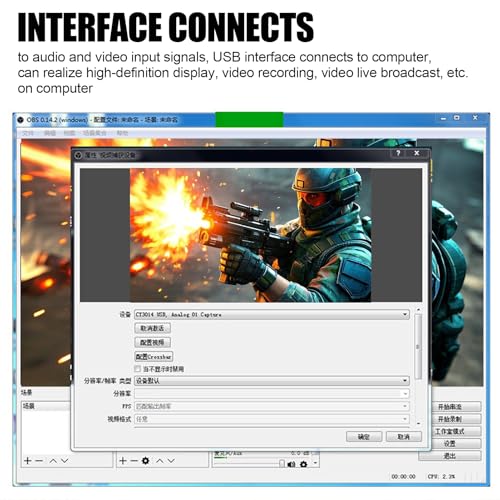Move scene up with Scenes up arrow
The image size is (500, 500).
tap(53, 461)
